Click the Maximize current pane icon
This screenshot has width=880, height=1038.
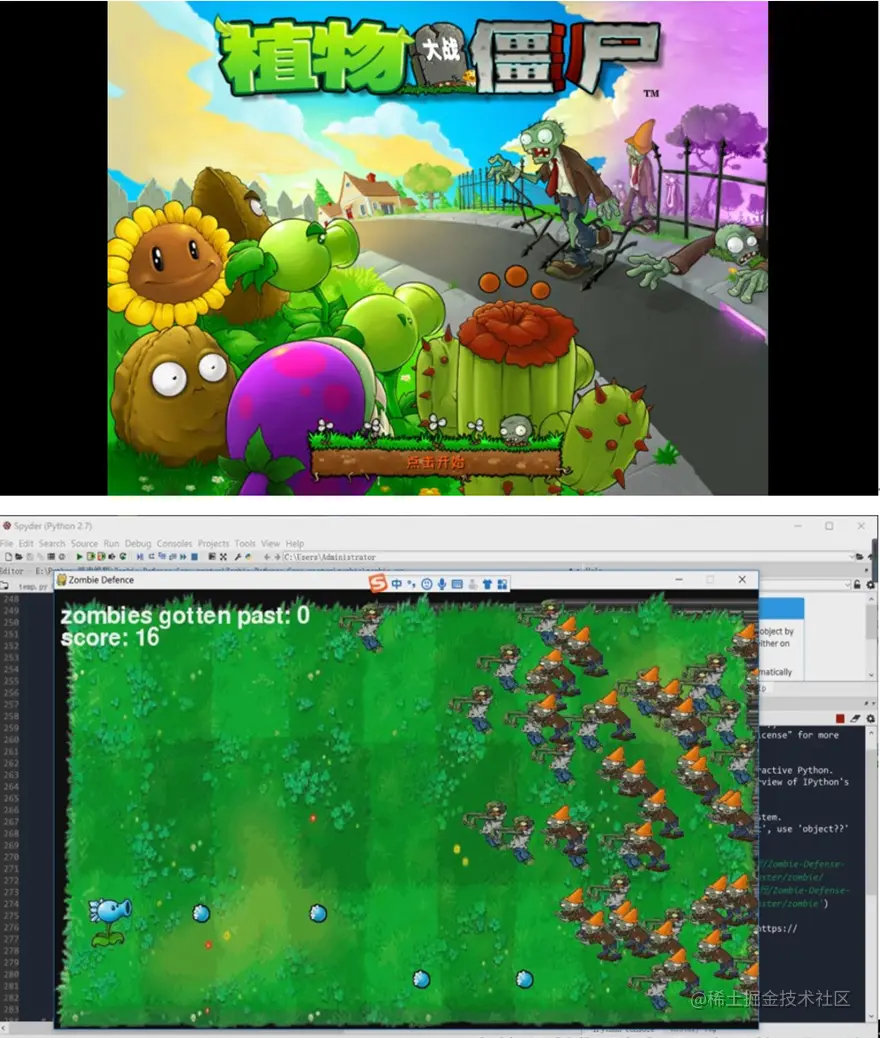point(212,557)
